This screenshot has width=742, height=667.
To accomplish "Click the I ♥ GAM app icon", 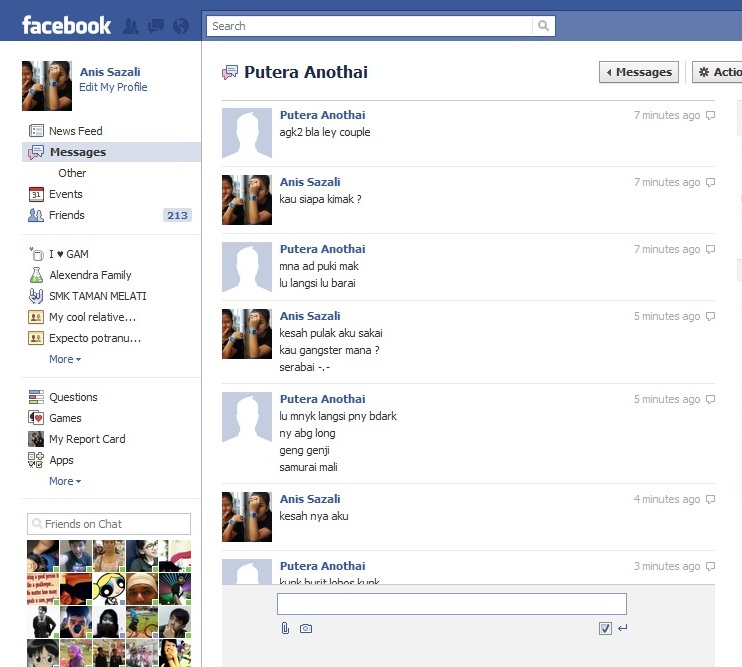I will (36, 254).
